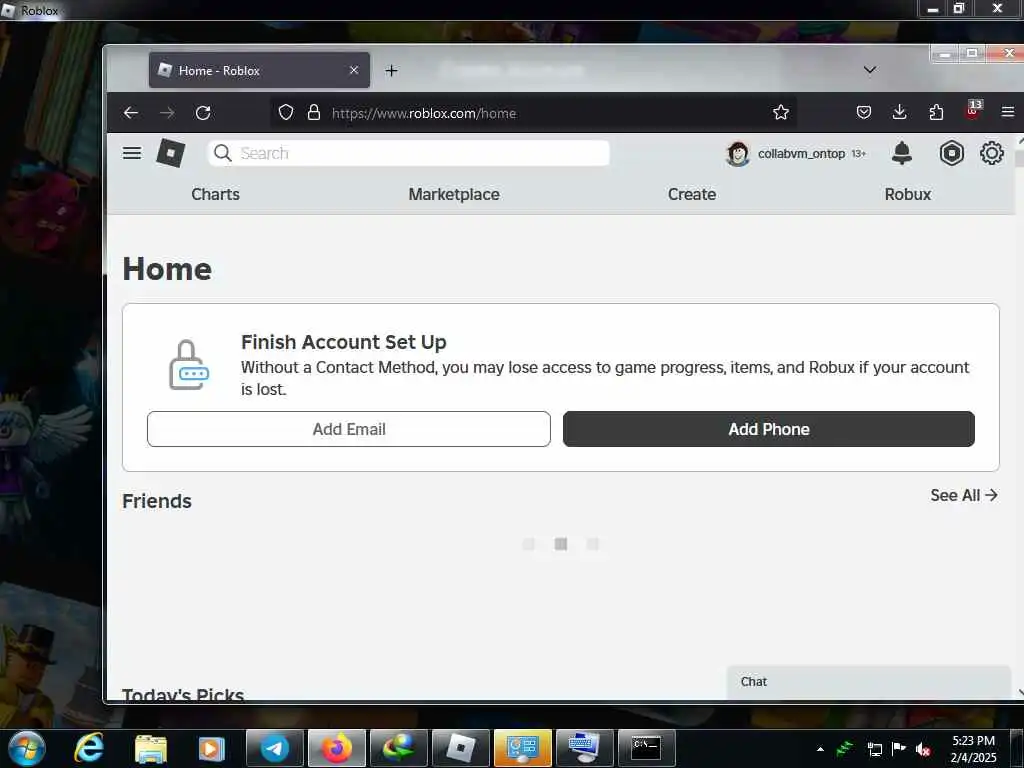Open the Roblox settings gear

click(991, 153)
